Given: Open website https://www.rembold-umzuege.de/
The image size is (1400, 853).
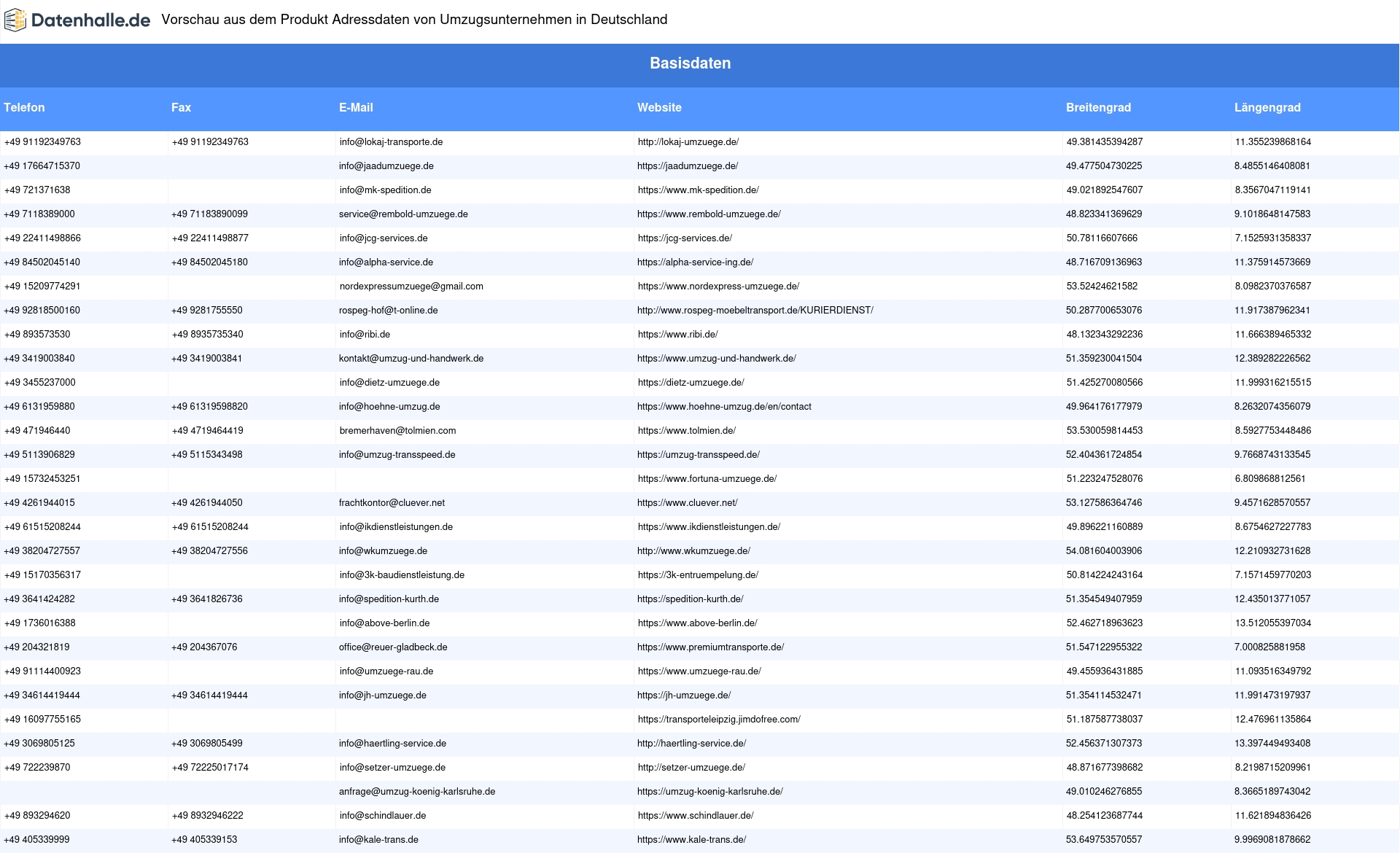Looking at the screenshot, I should click(x=709, y=214).
